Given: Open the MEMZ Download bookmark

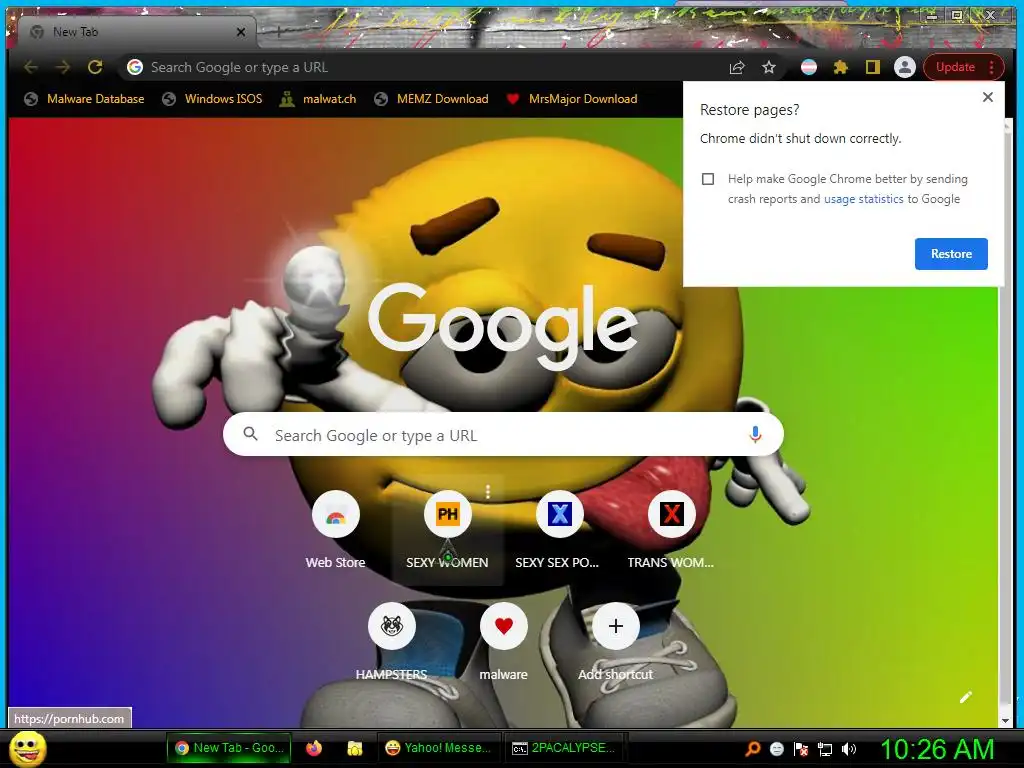Looking at the screenshot, I should click(431, 99).
